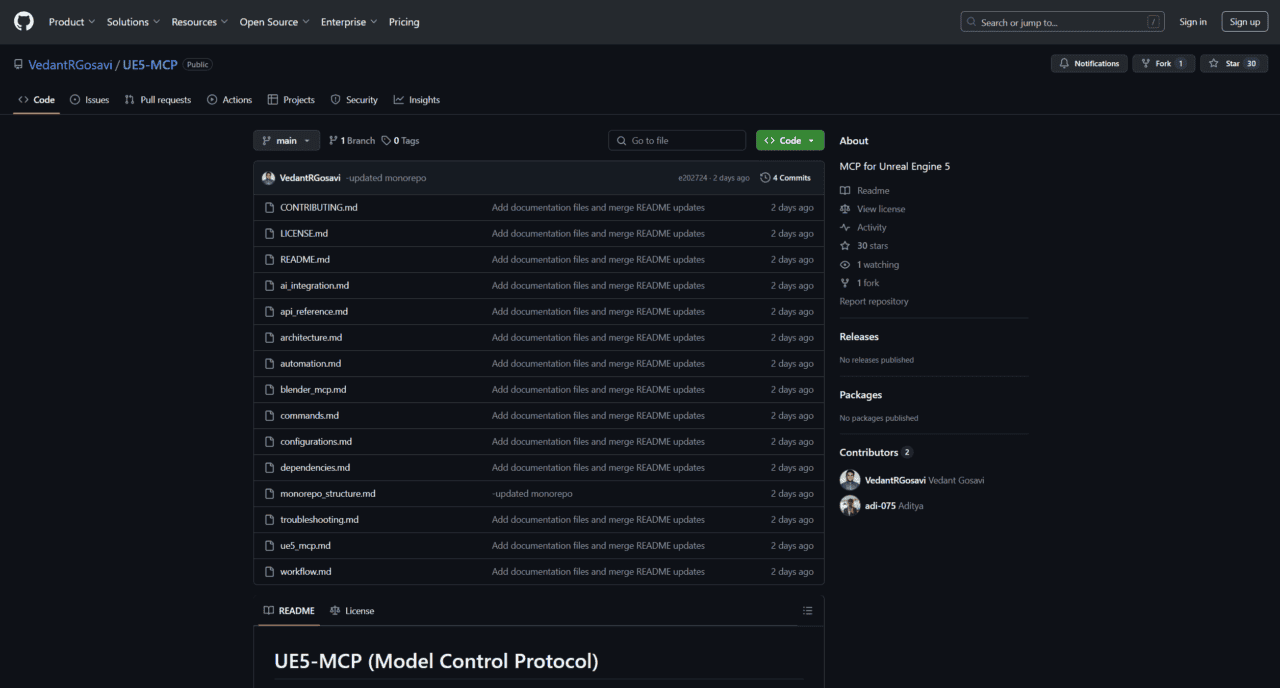1280x688 pixels.
Task: Click the -updated monorepo message on monorepo_structure.md row
Action: (x=532, y=493)
